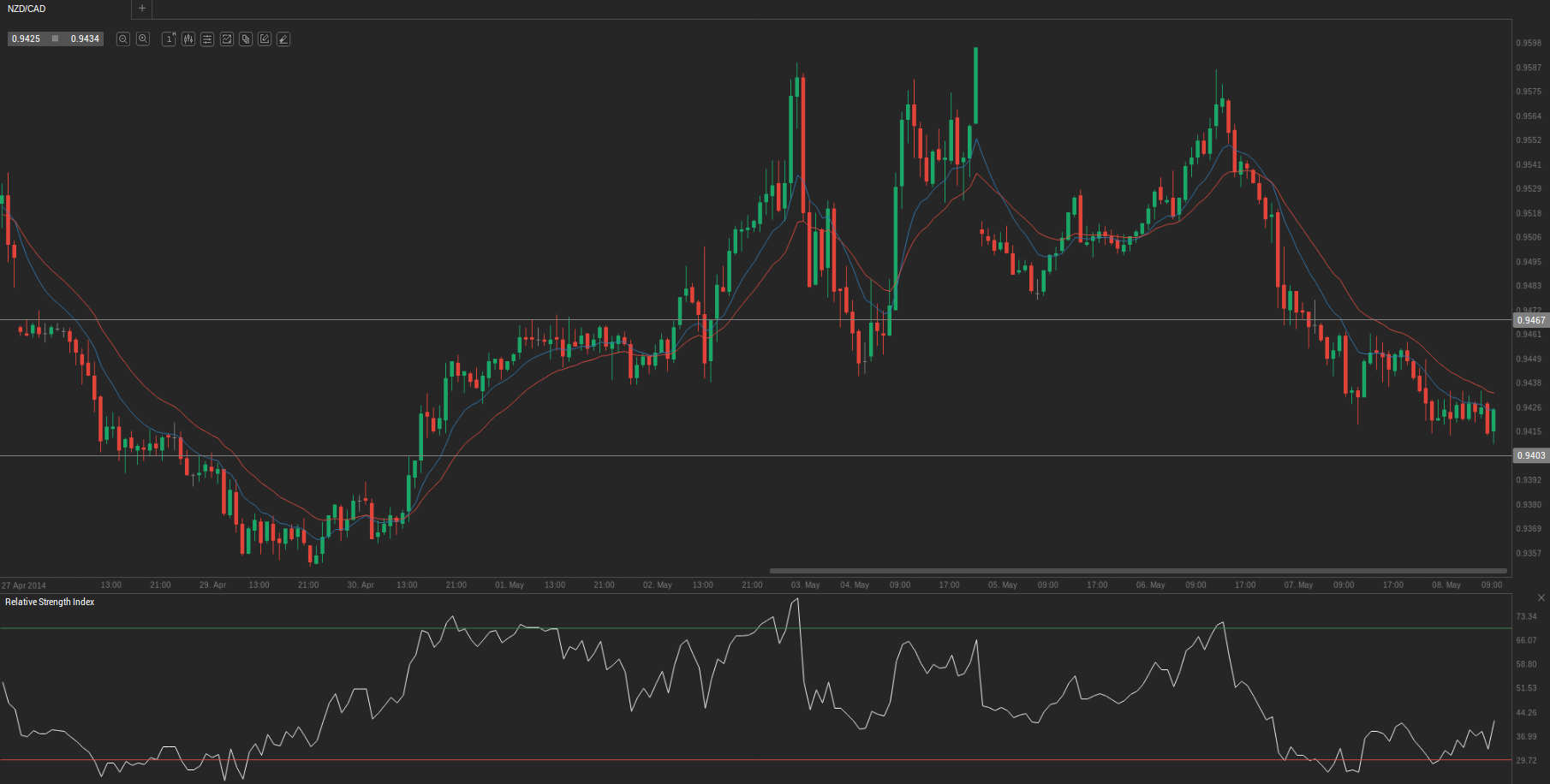
Task: Click the Relative Strength Index label
Action: [50, 603]
